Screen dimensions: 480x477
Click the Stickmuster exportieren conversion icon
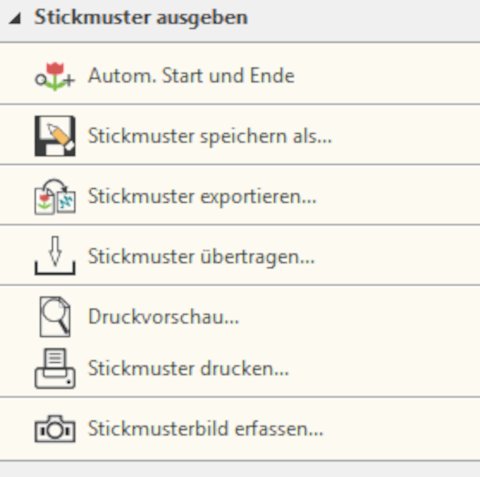point(55,196)
